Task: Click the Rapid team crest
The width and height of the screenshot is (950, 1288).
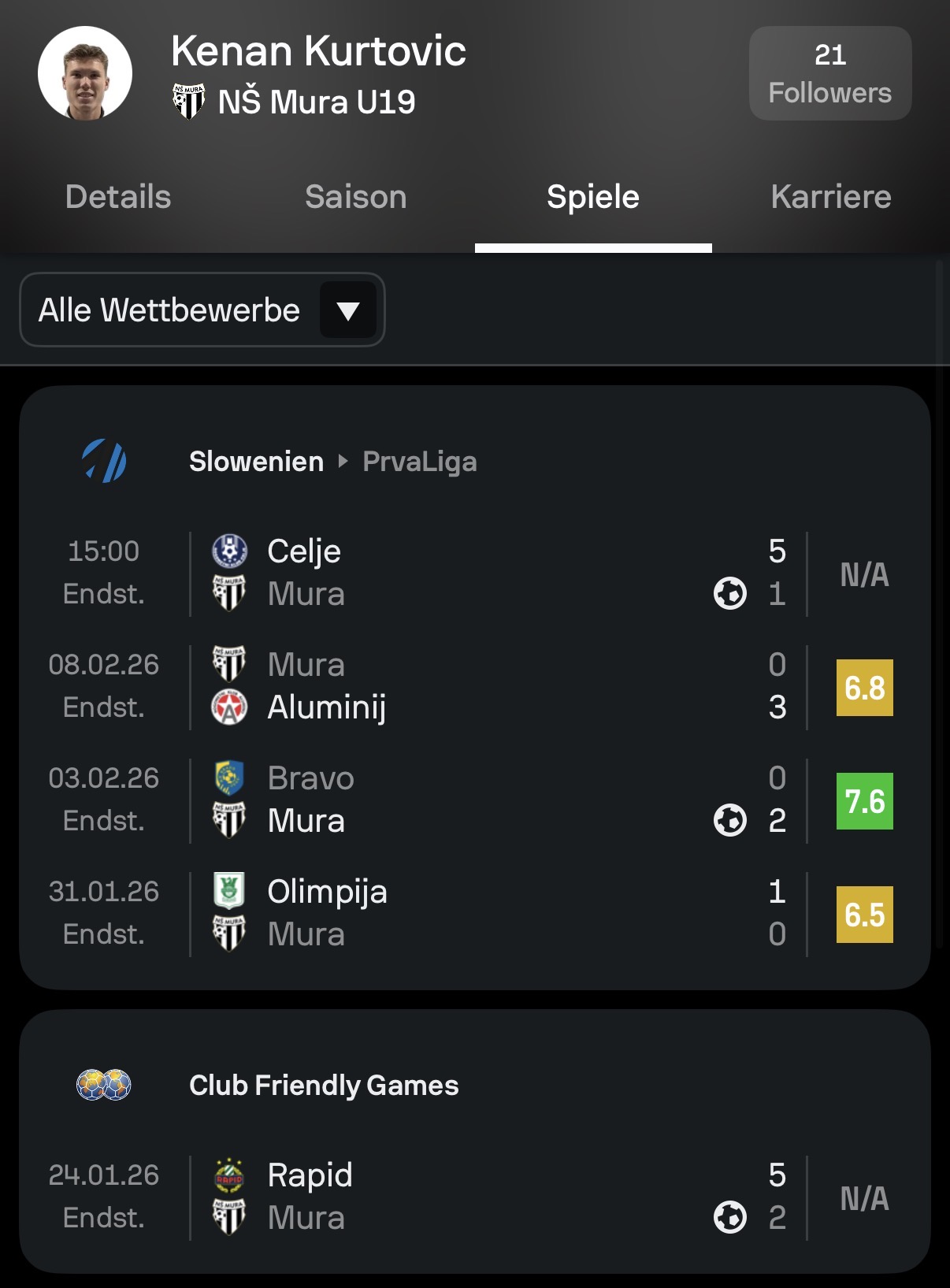Action: (x=229, y=1175)
